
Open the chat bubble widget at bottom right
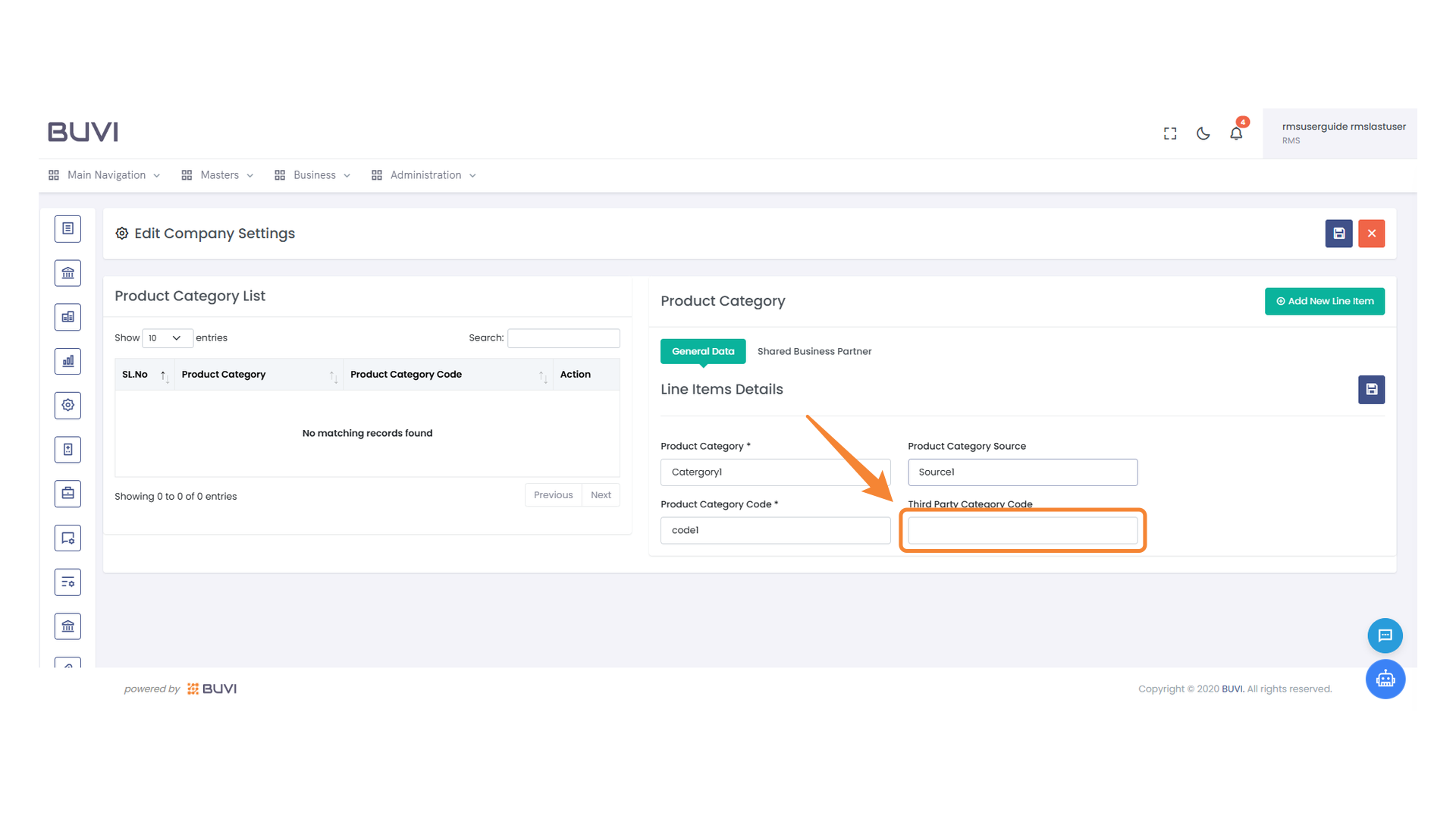pos(1385,635)
